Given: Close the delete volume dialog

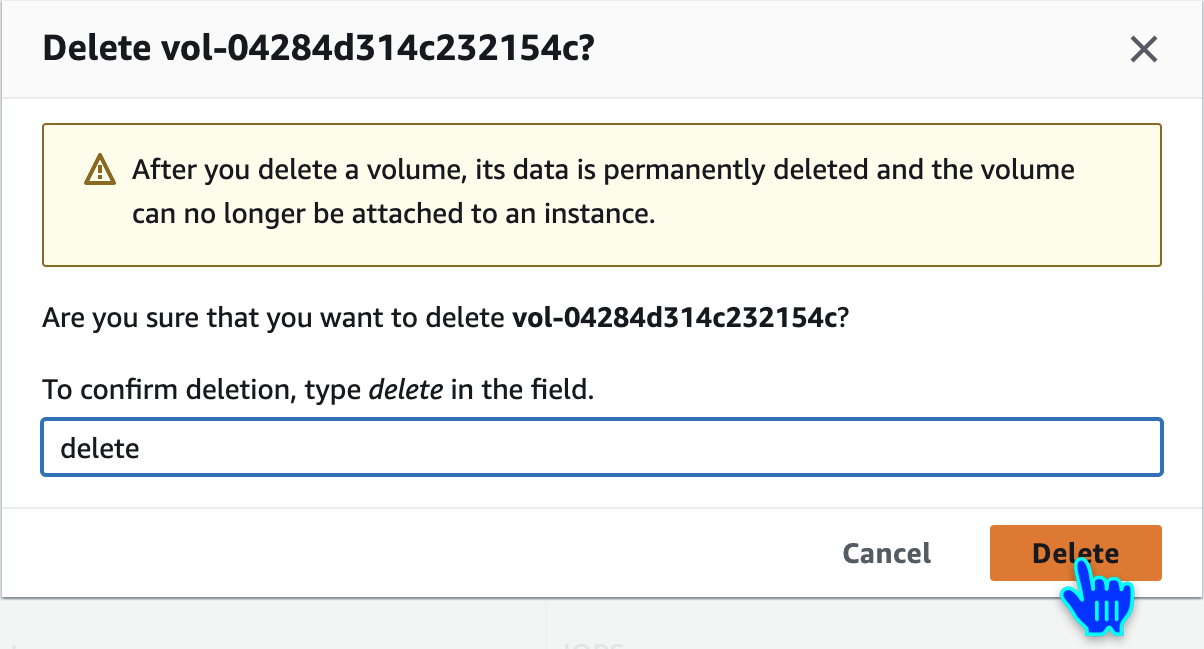Looking at the screenshot, I should [x=1143, y=49].
